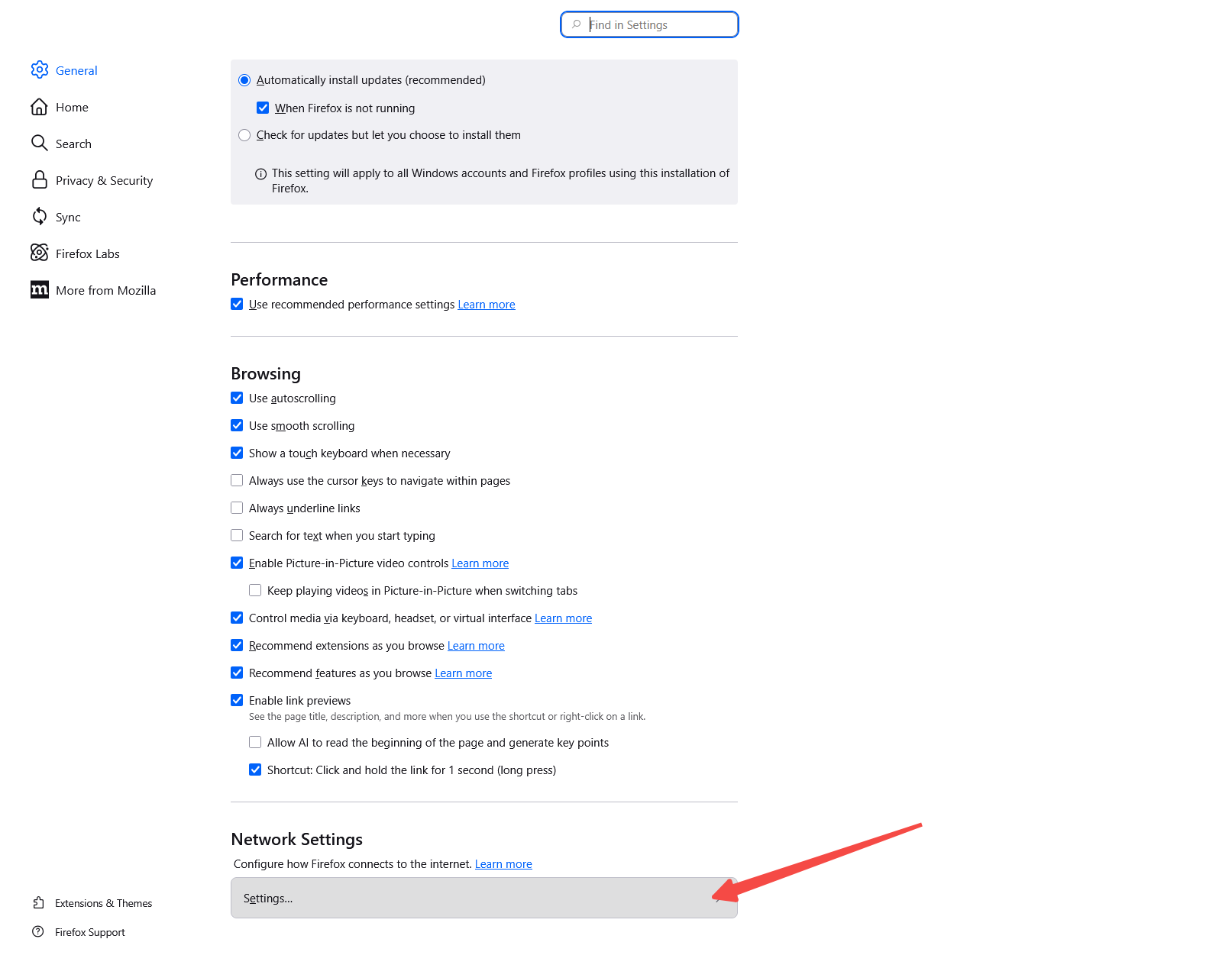Enable Allow AI to generate key points
This screenshot has height=968, width=1232.
pyautogui.click(x=255, y=743)
